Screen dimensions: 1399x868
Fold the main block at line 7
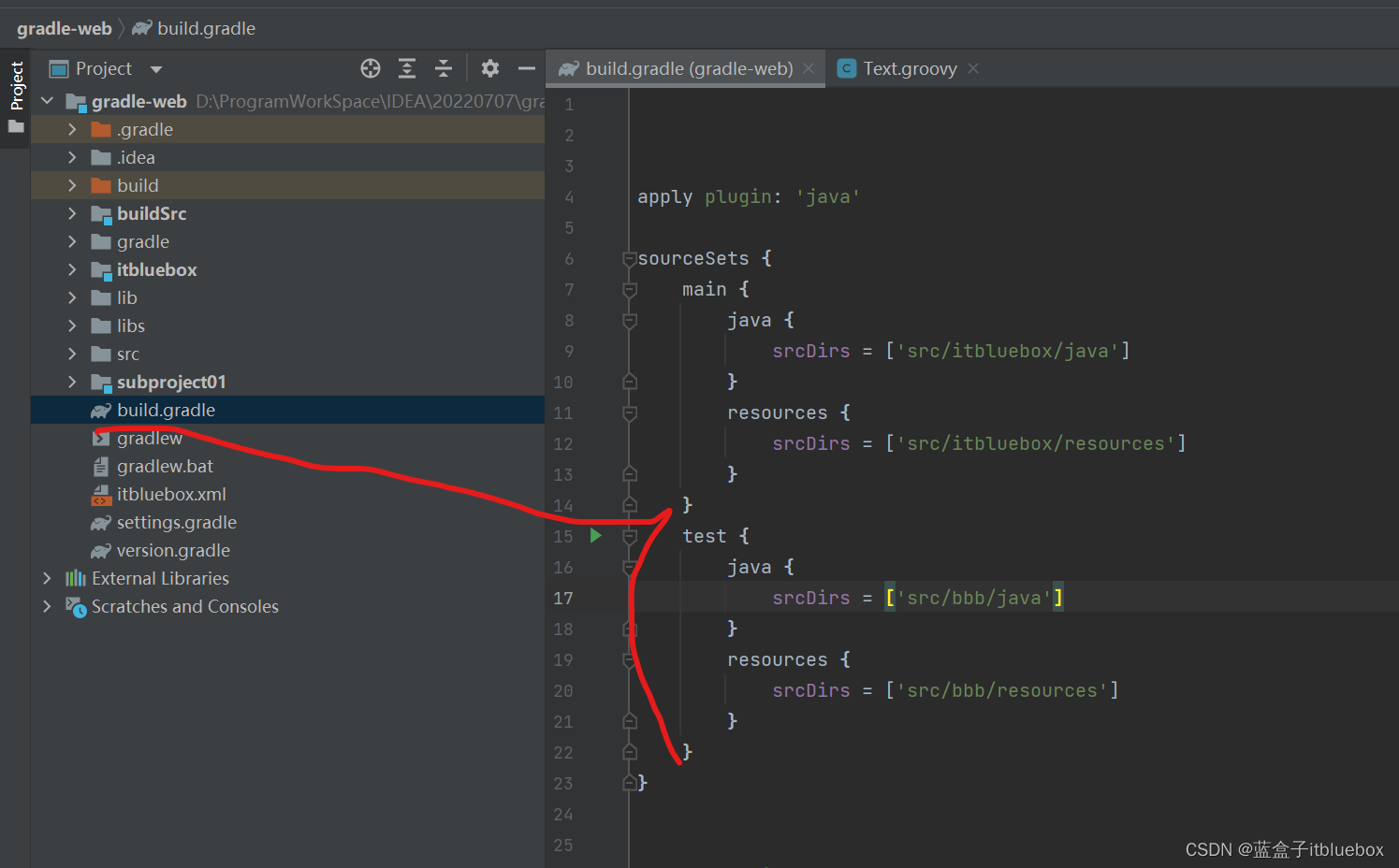pos(630,290)
